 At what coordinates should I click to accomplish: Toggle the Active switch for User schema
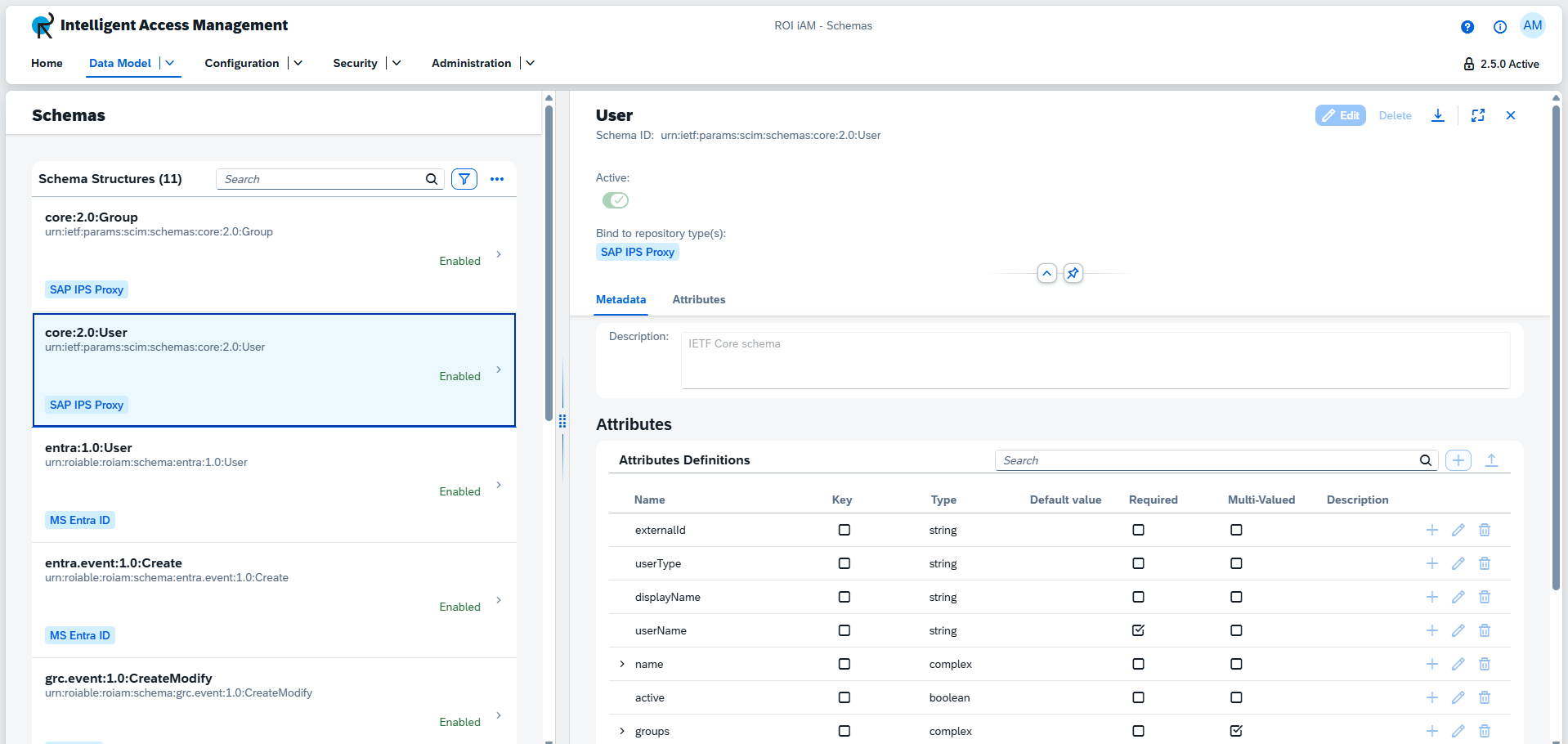coord(616,200)
